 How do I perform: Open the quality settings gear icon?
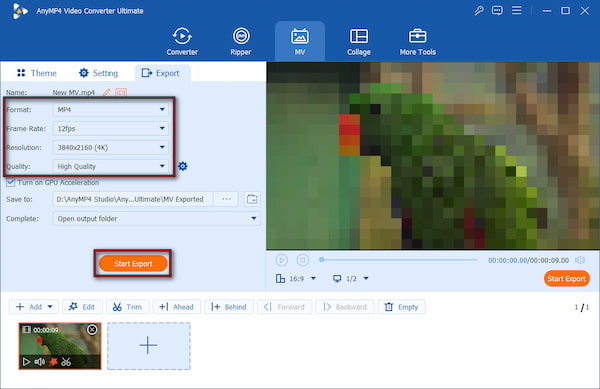tap(183, 166)
